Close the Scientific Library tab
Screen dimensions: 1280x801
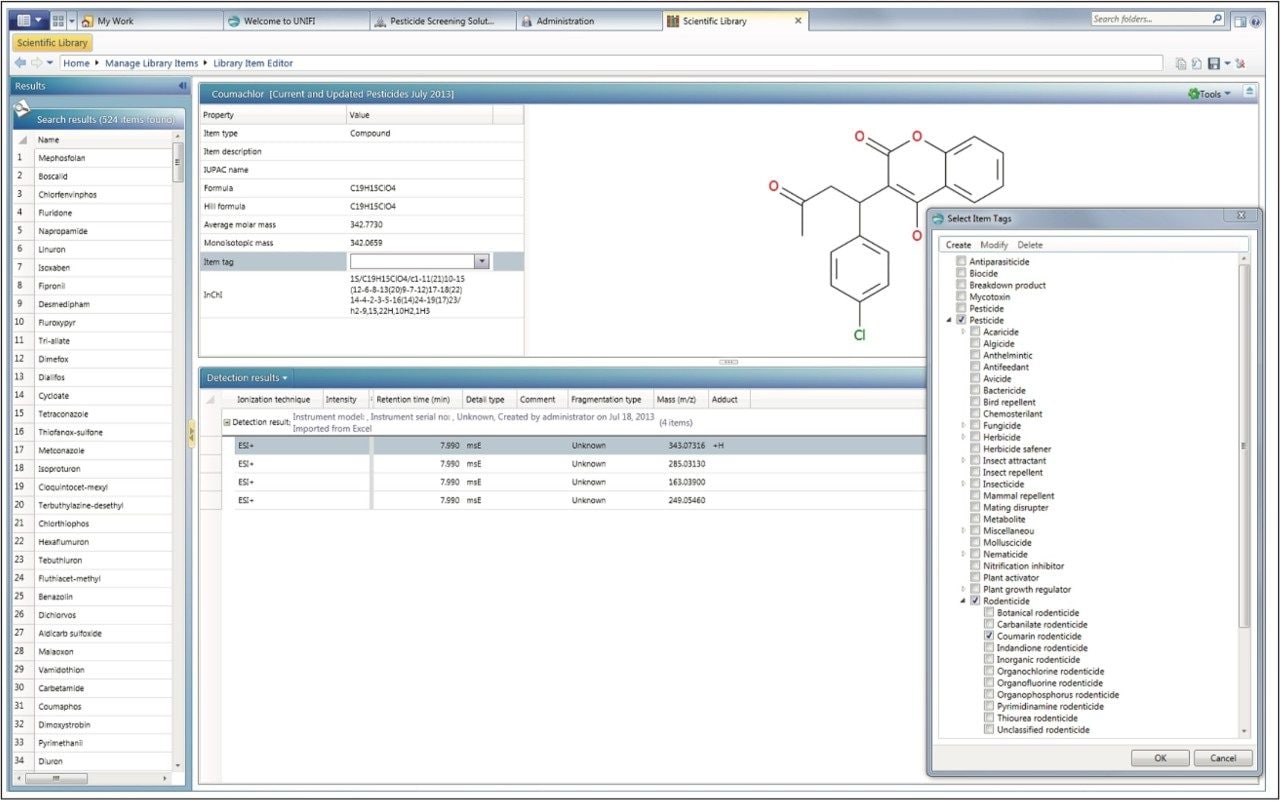point(797,21)
